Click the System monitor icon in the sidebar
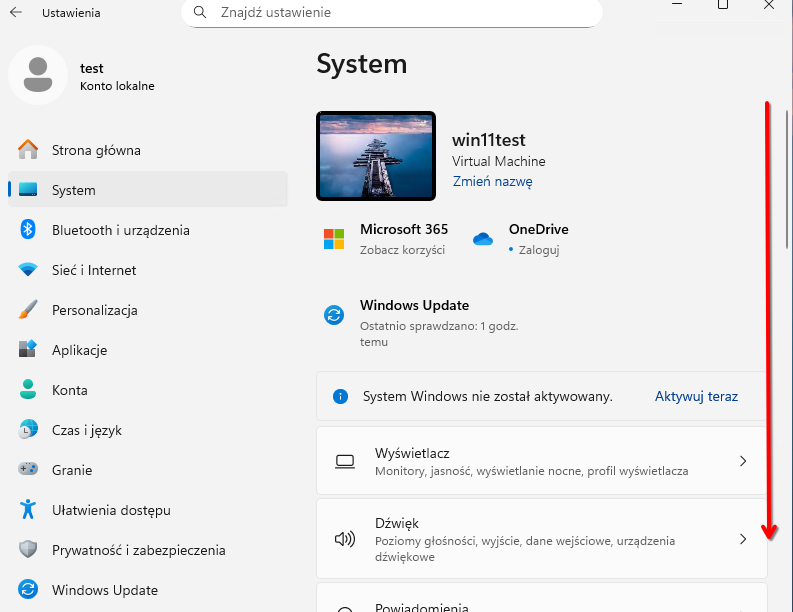 [28, 190]
